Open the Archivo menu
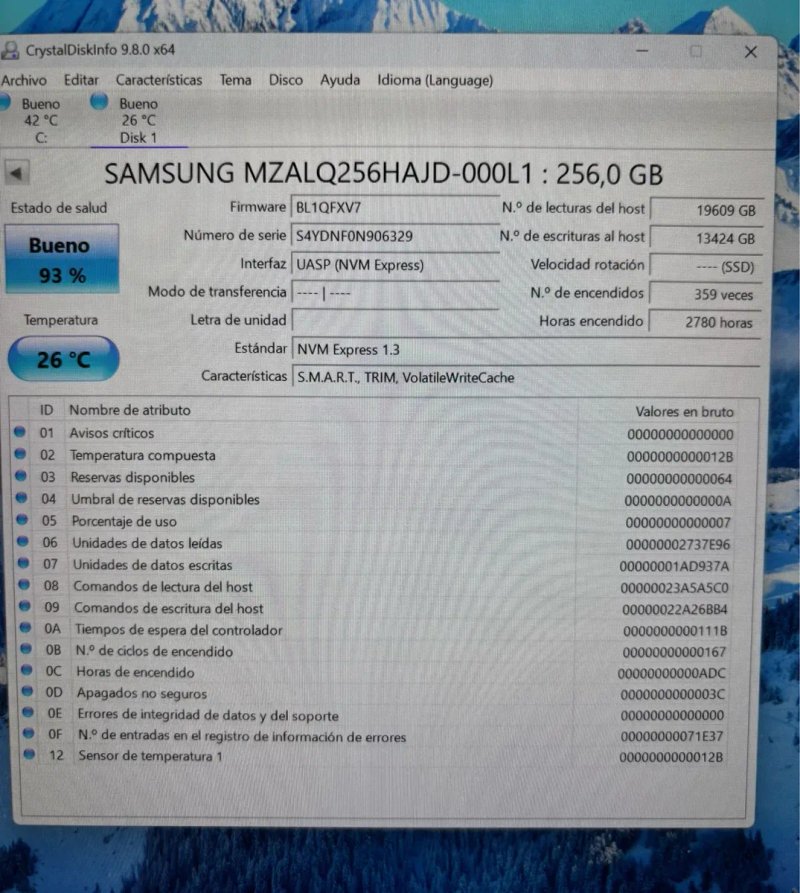 point(23,80)
